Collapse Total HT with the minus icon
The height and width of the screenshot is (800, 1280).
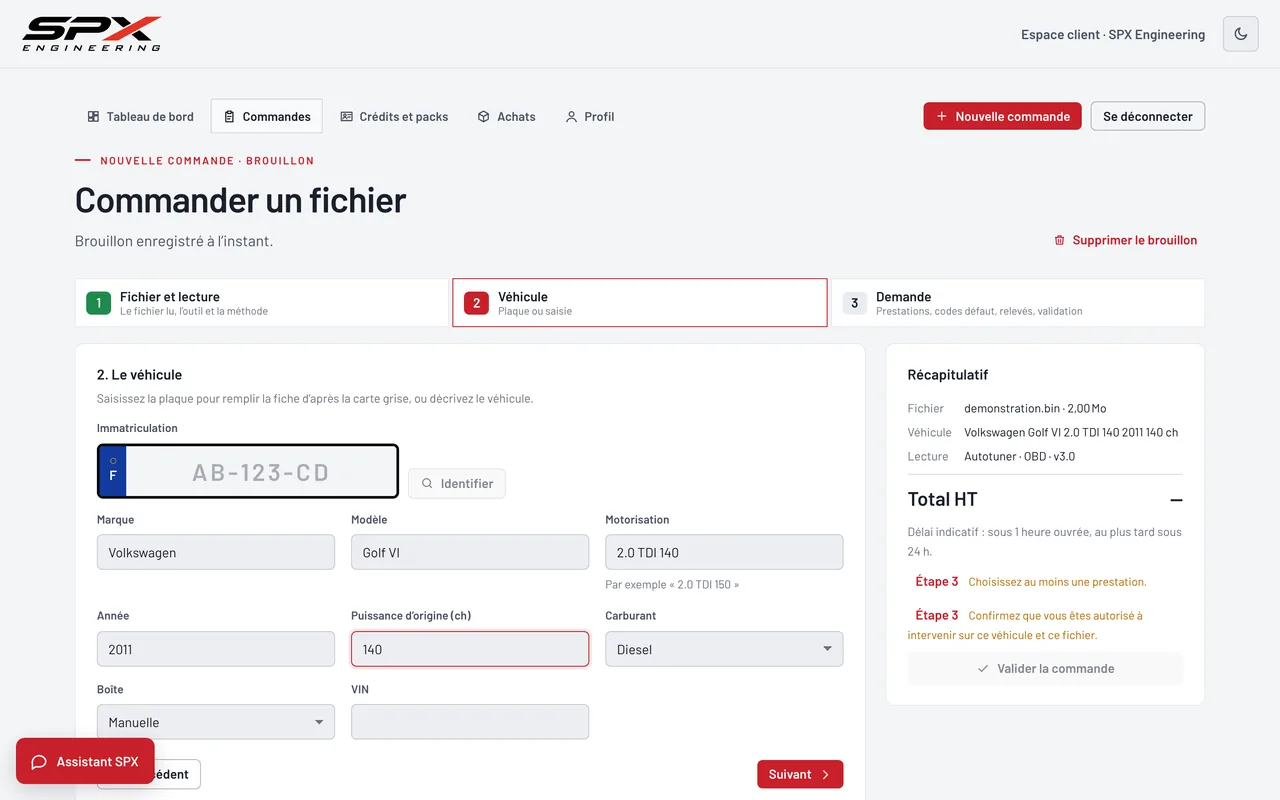pyautogui.click(x=1176, y=500)
